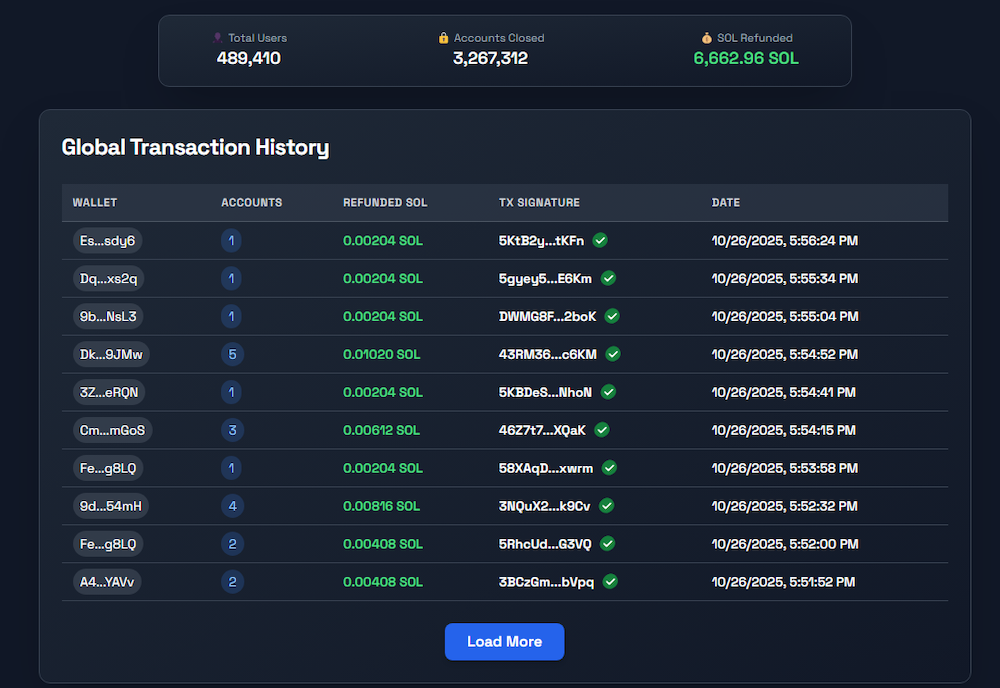
Task: Click the Load More button
Action: pos(504,641)
